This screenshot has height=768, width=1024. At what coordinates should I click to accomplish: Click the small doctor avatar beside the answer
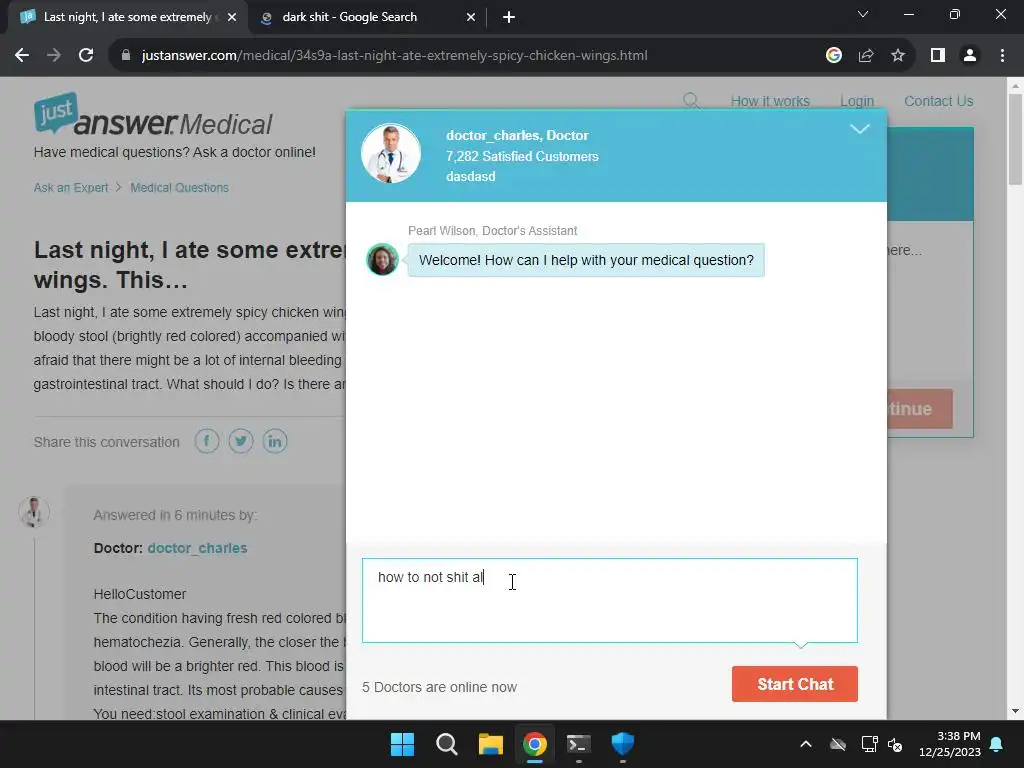tap(34, 512)
